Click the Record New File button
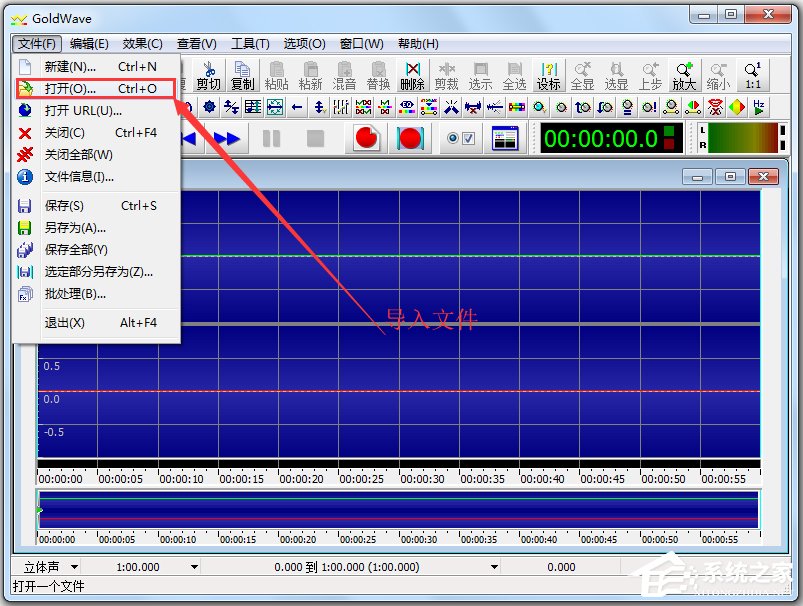This screenshot has height=606, width=803. pos(366,138)
